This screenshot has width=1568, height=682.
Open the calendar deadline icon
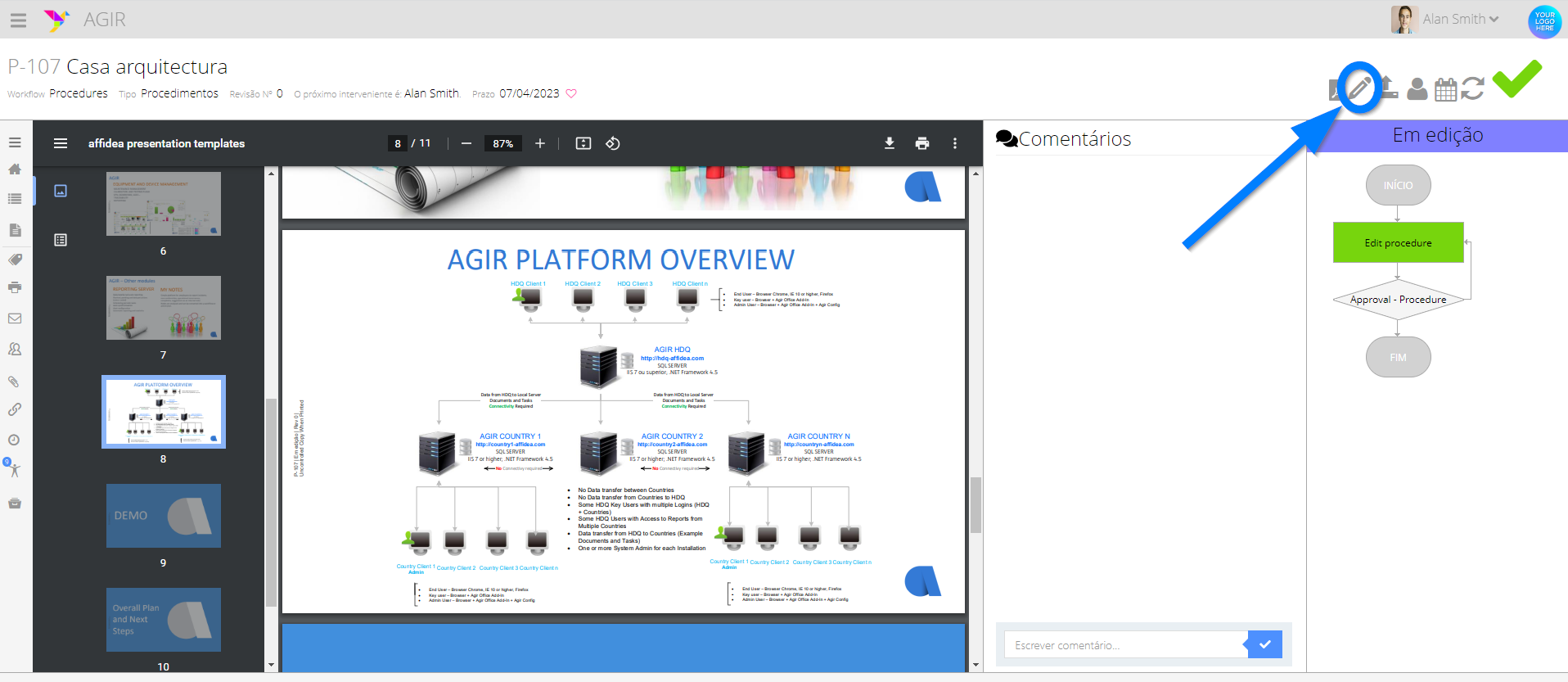[1446, 88]
